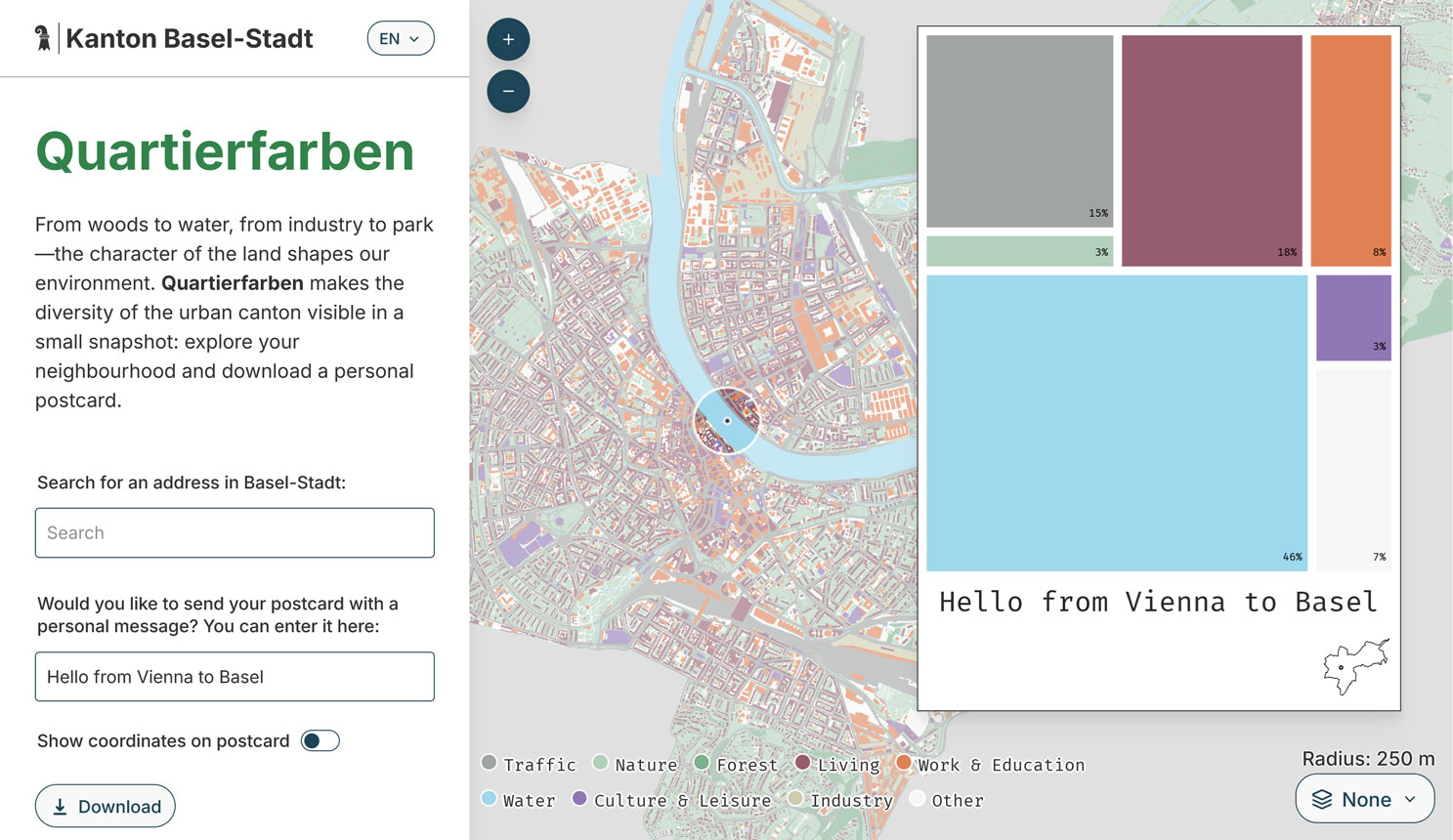The height and width of the screenshot is (840, 1453).
Task: Click the 'Work & Education' legend label
Action: 1001,765
